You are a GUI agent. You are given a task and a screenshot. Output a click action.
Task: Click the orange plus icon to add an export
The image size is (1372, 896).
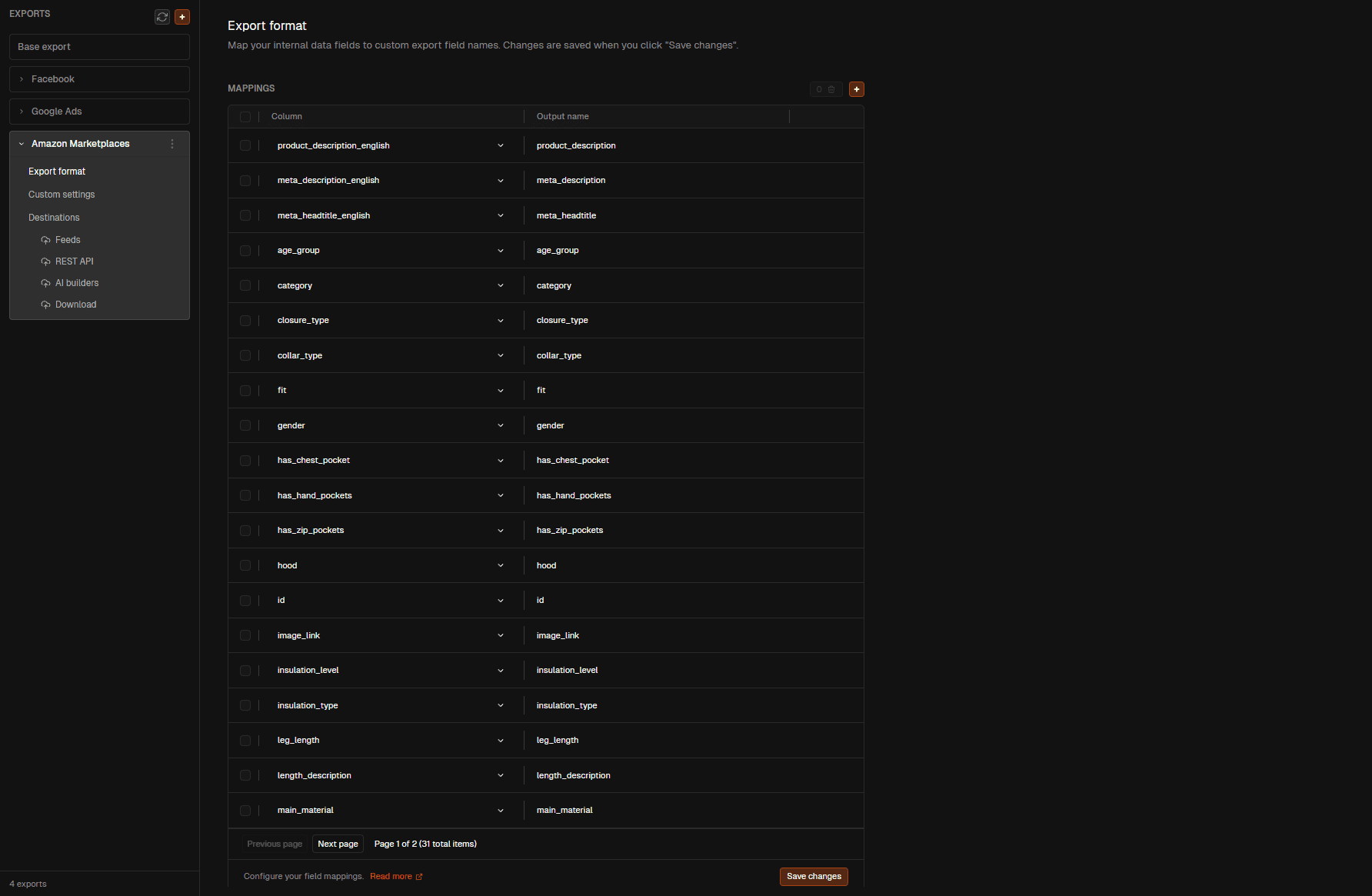click(x=182, y=16)
